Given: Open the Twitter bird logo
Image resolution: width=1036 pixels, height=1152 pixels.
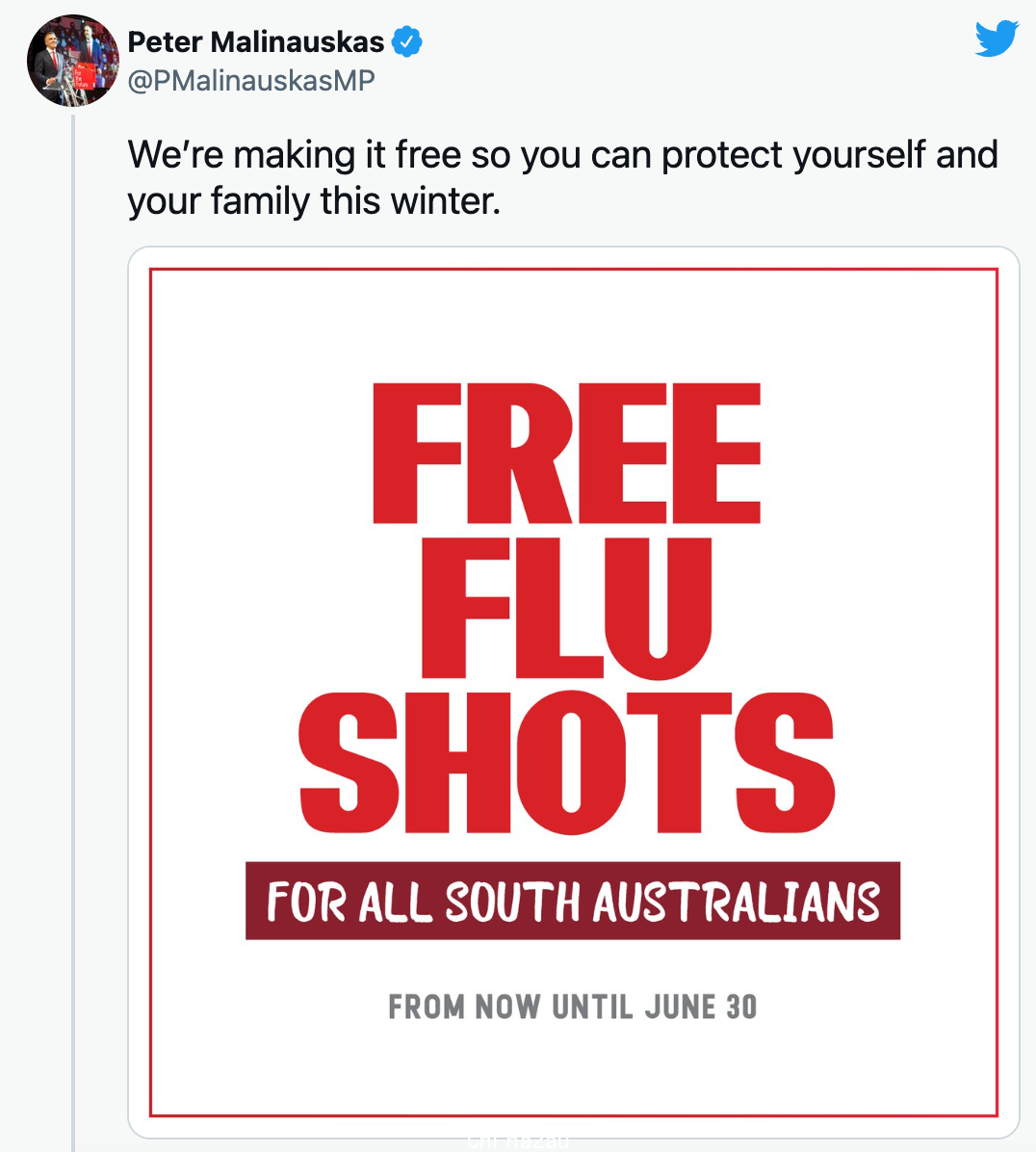Looking at the screenshot, I should pos(997,39).
